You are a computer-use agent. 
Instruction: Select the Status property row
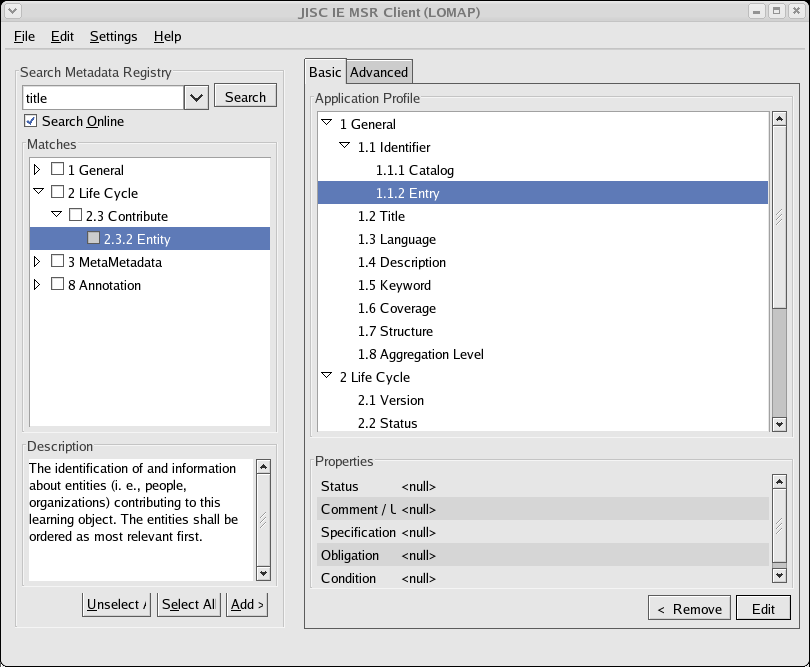[543, 486]
